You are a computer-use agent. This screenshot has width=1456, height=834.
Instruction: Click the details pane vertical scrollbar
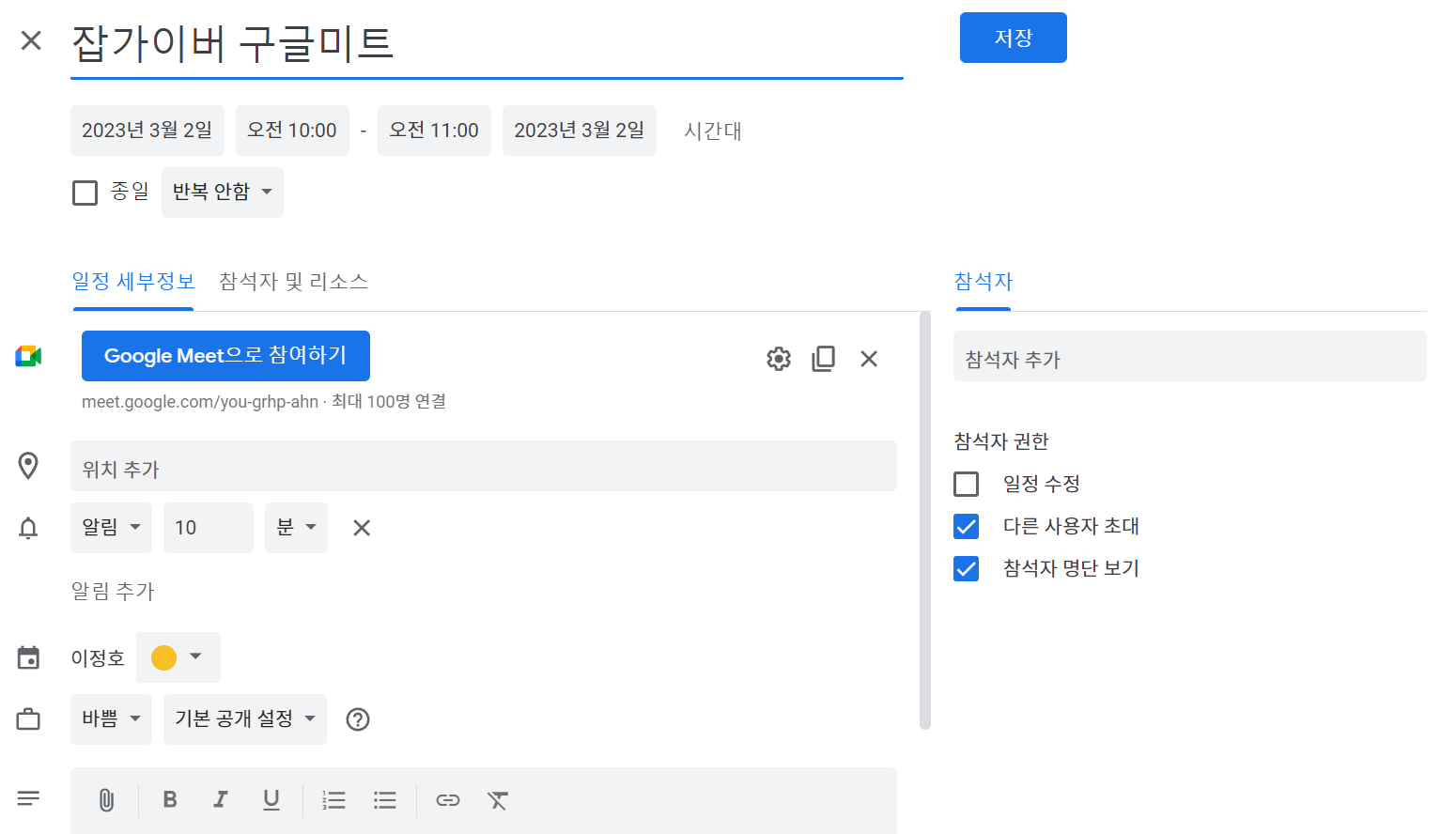click(x=925, y=521)
